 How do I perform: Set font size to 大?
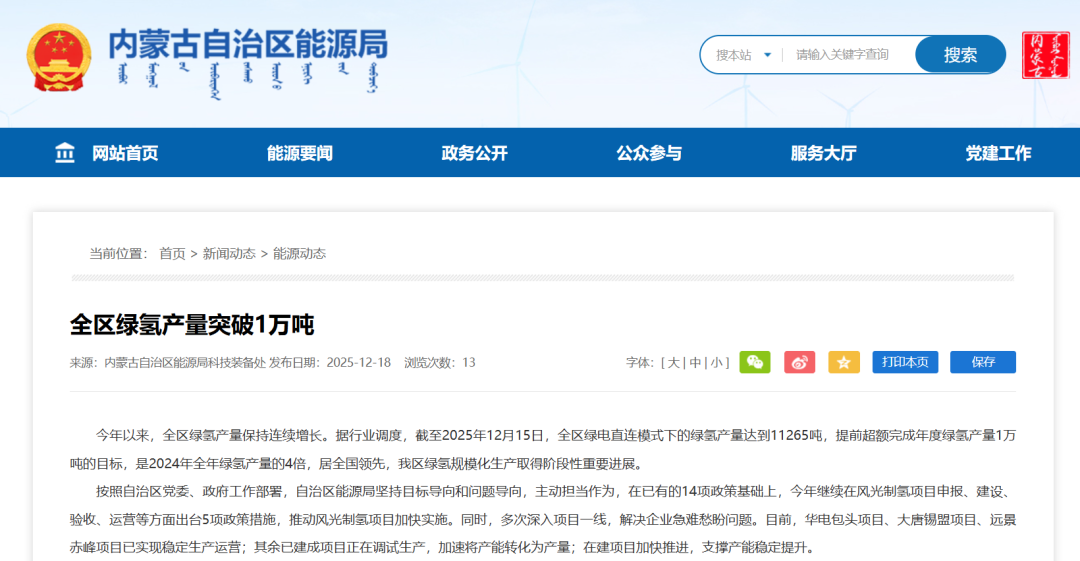click(674, 363)
